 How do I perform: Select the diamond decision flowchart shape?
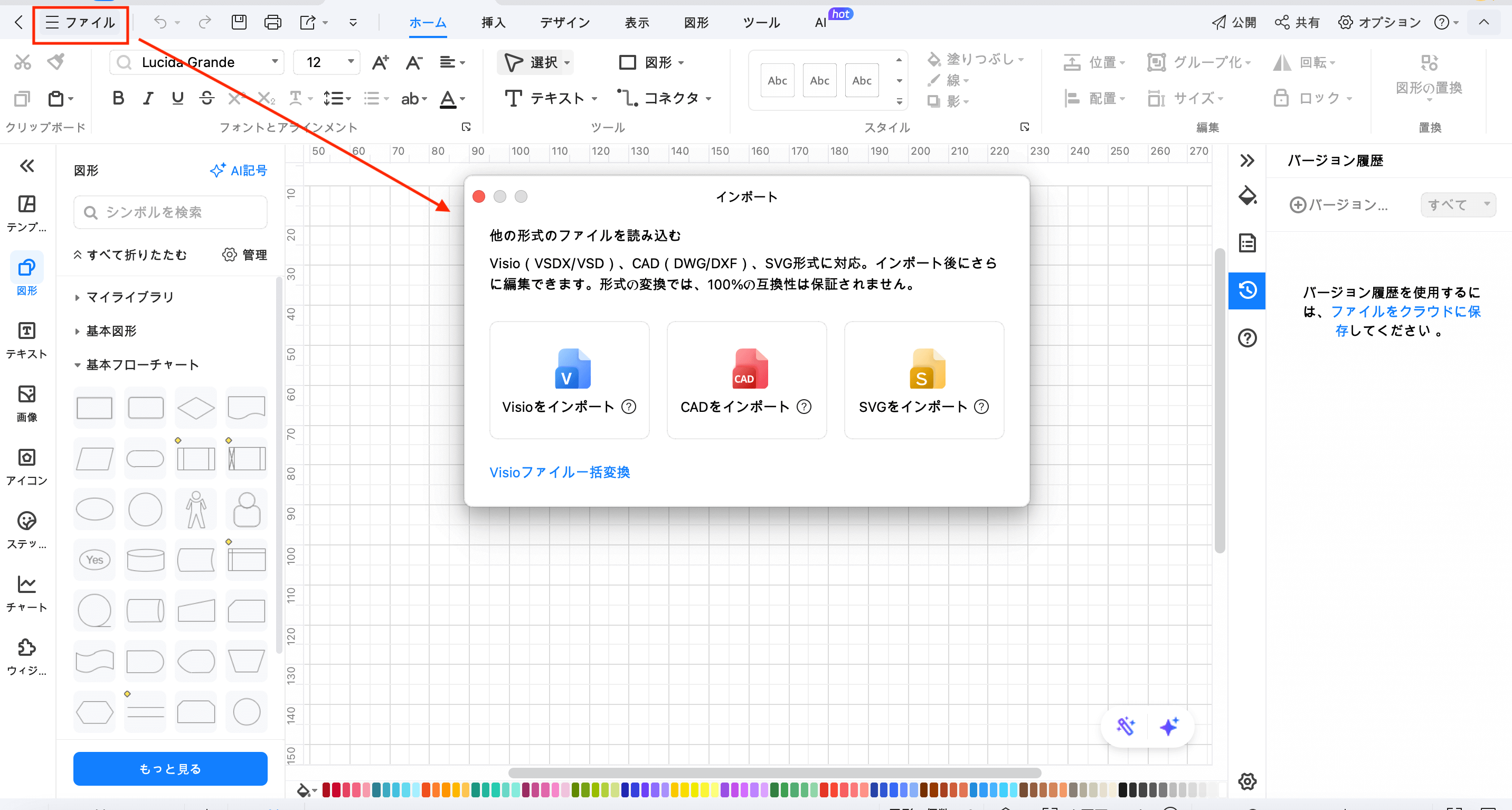click(196, 408)
